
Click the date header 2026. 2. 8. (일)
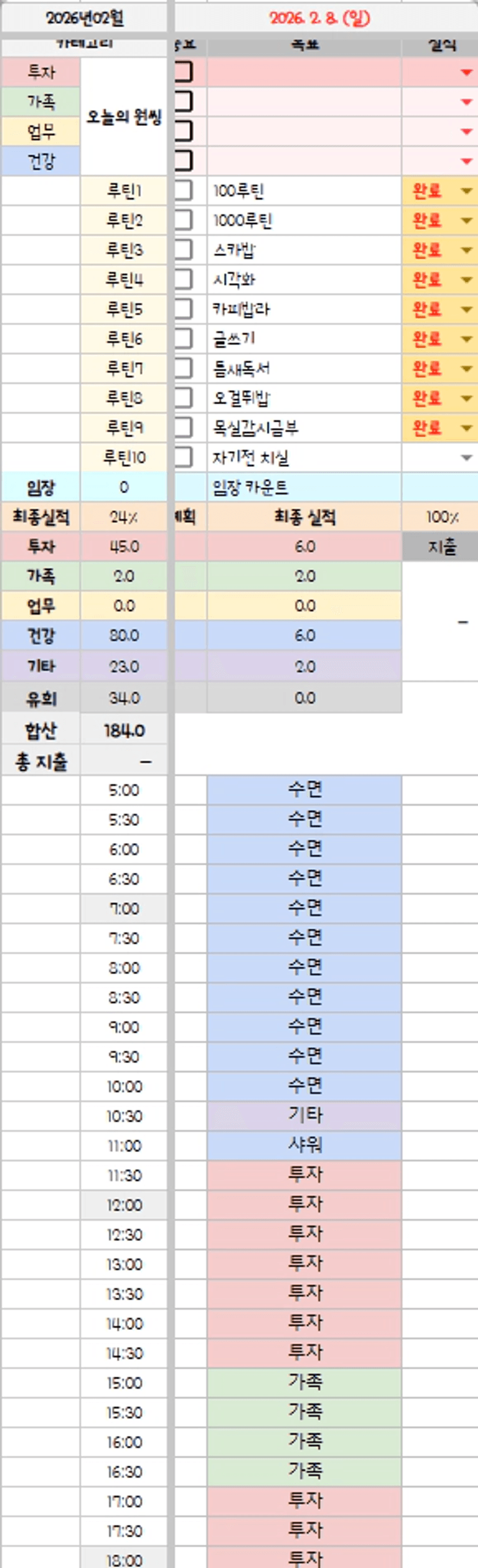319,18
